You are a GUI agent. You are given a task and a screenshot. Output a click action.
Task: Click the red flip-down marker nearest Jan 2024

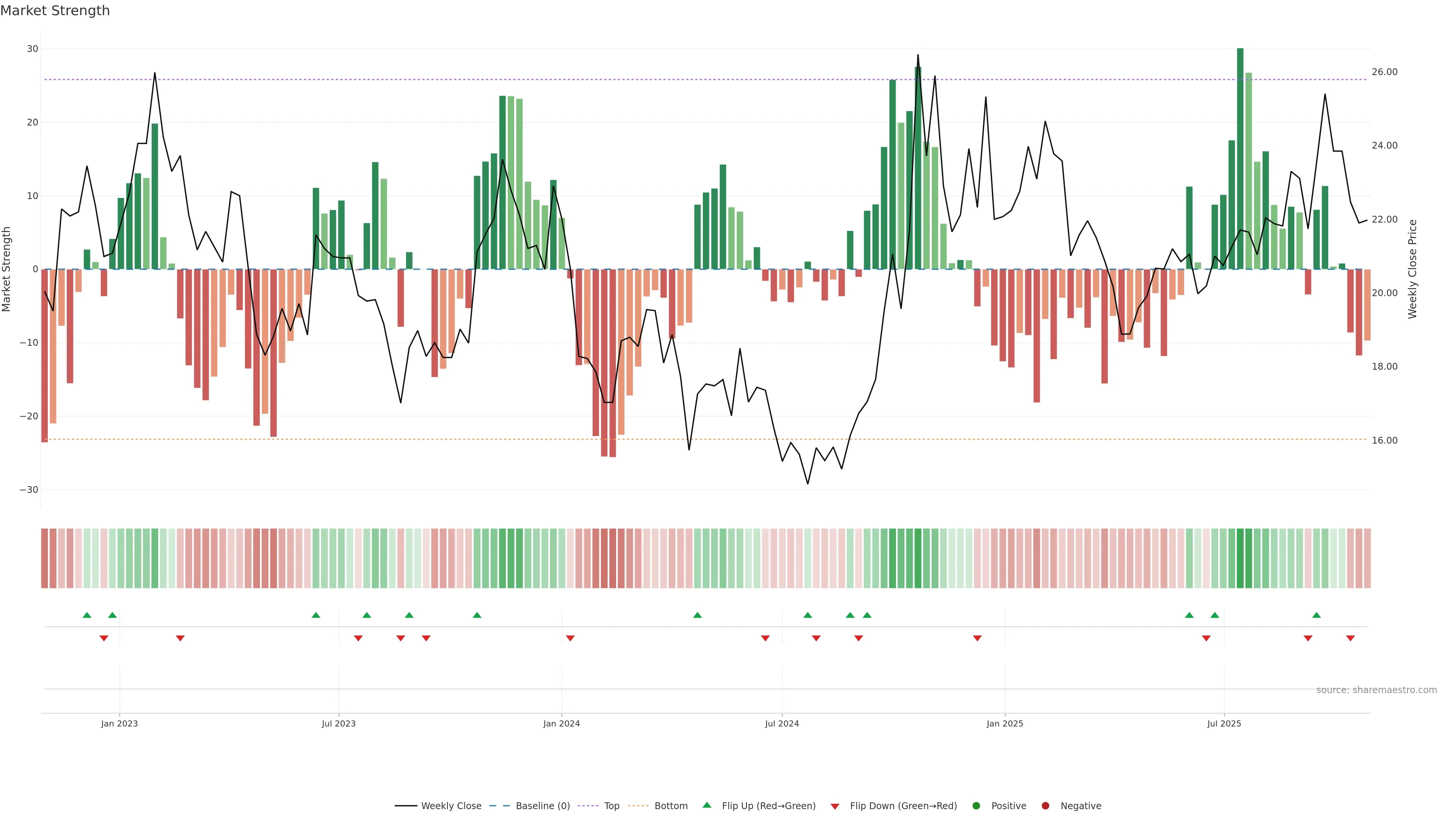click(570, 638)
